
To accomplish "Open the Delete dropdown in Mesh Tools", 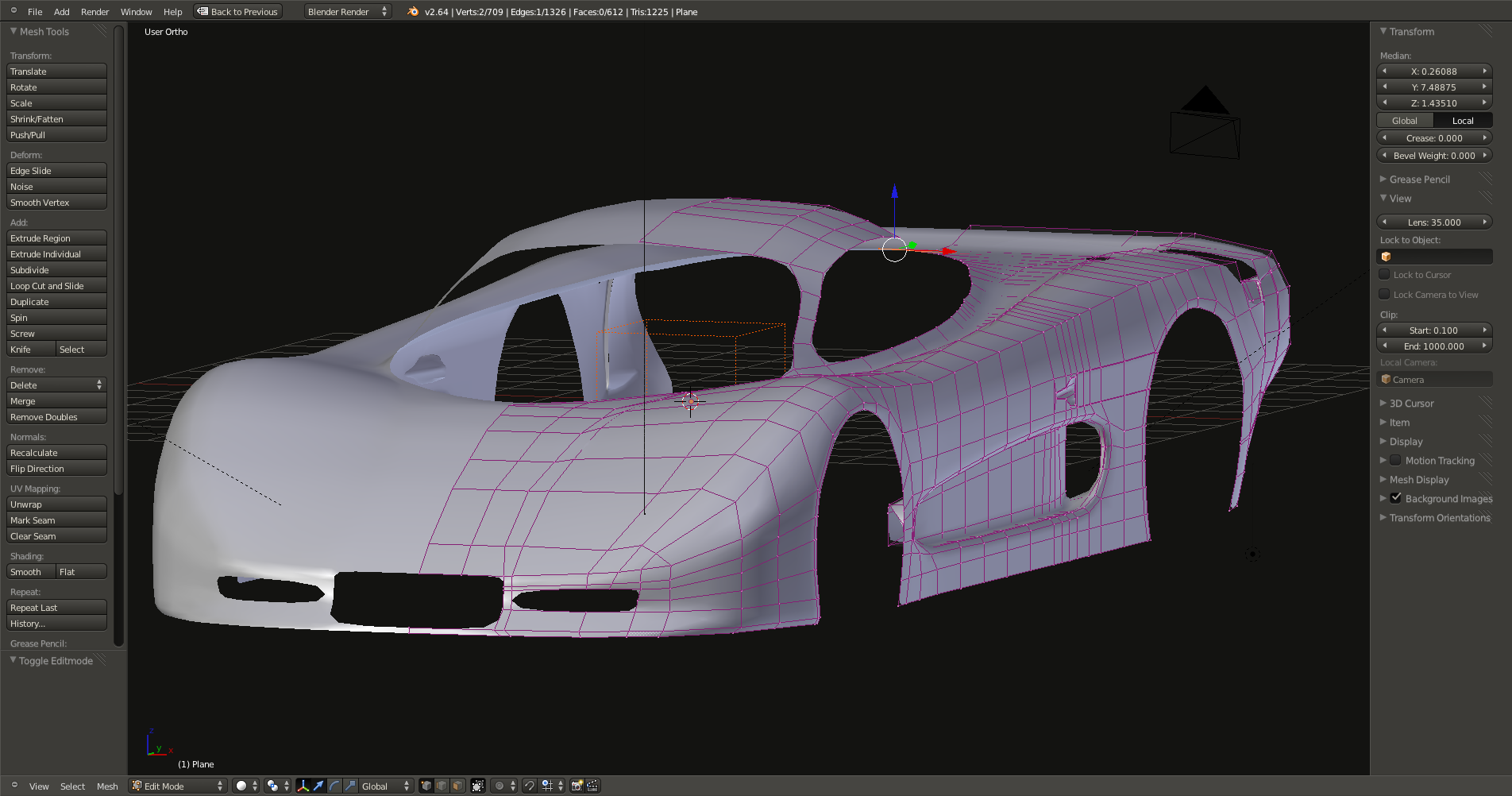I will coord(56,385).
